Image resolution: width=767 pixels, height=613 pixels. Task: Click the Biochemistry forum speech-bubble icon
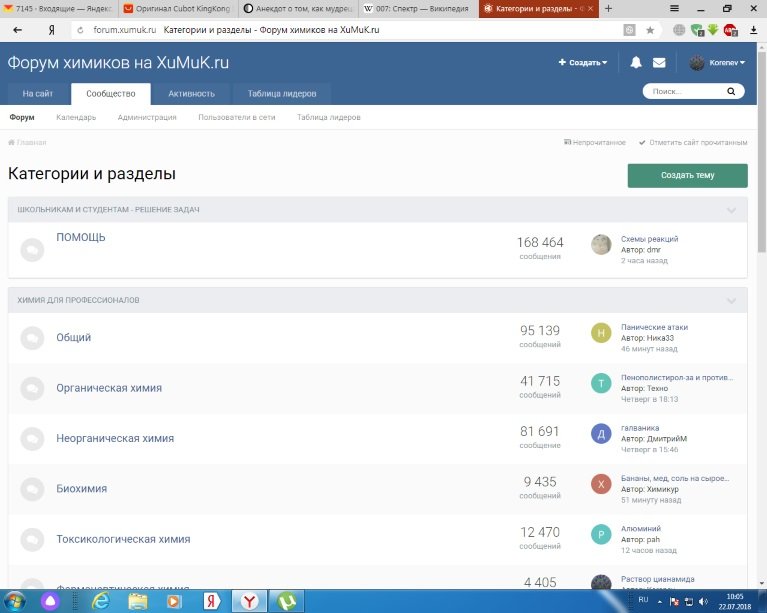(x=32, y=489)
